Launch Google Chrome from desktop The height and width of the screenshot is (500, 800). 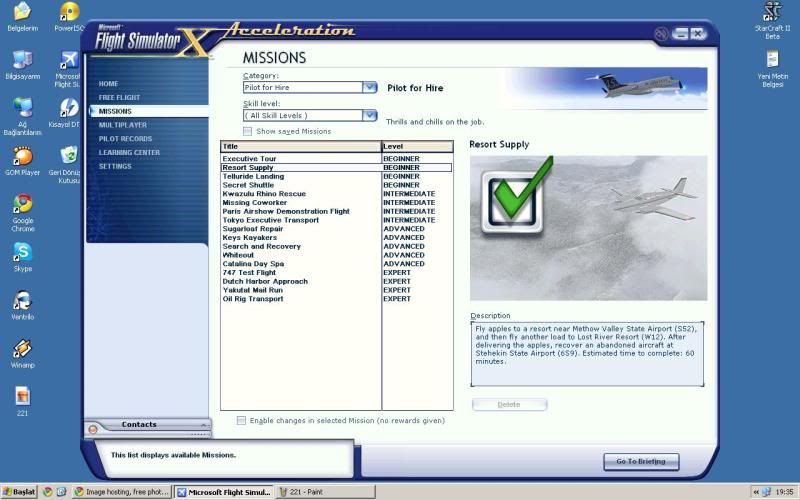22,213
